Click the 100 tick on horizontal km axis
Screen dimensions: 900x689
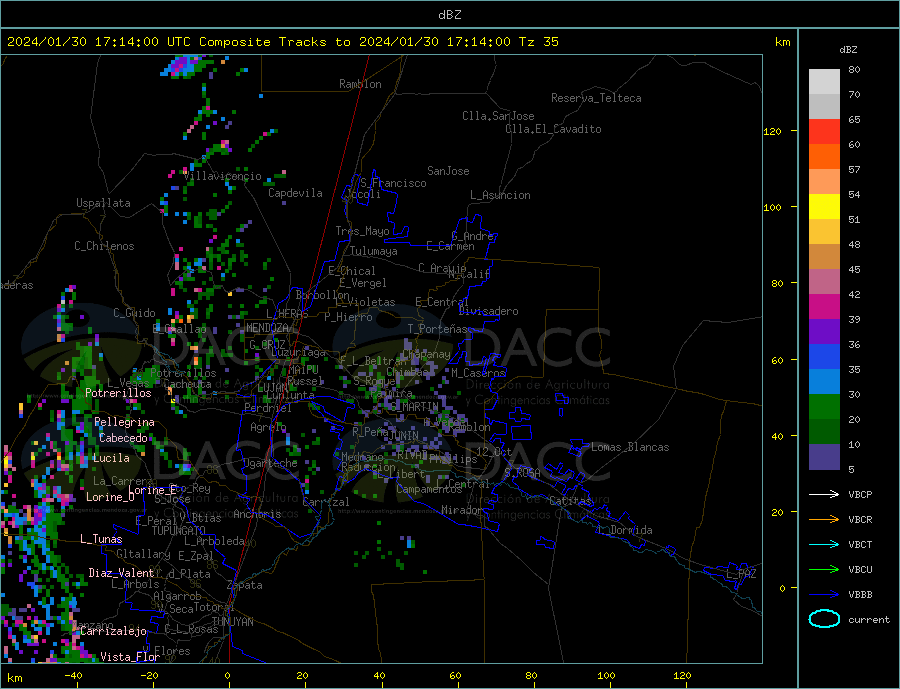606,675
